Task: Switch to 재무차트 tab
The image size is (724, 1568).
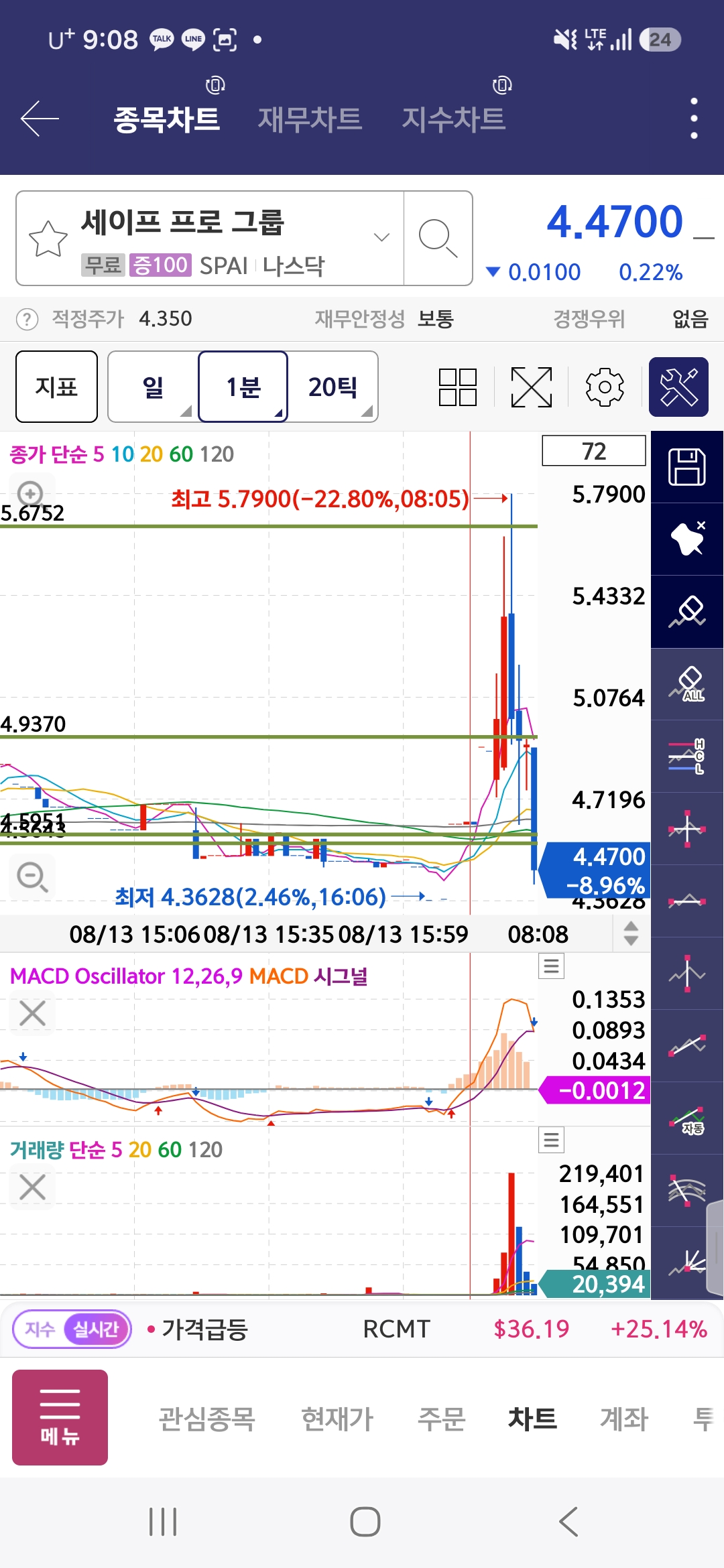Action: [310, 119]
